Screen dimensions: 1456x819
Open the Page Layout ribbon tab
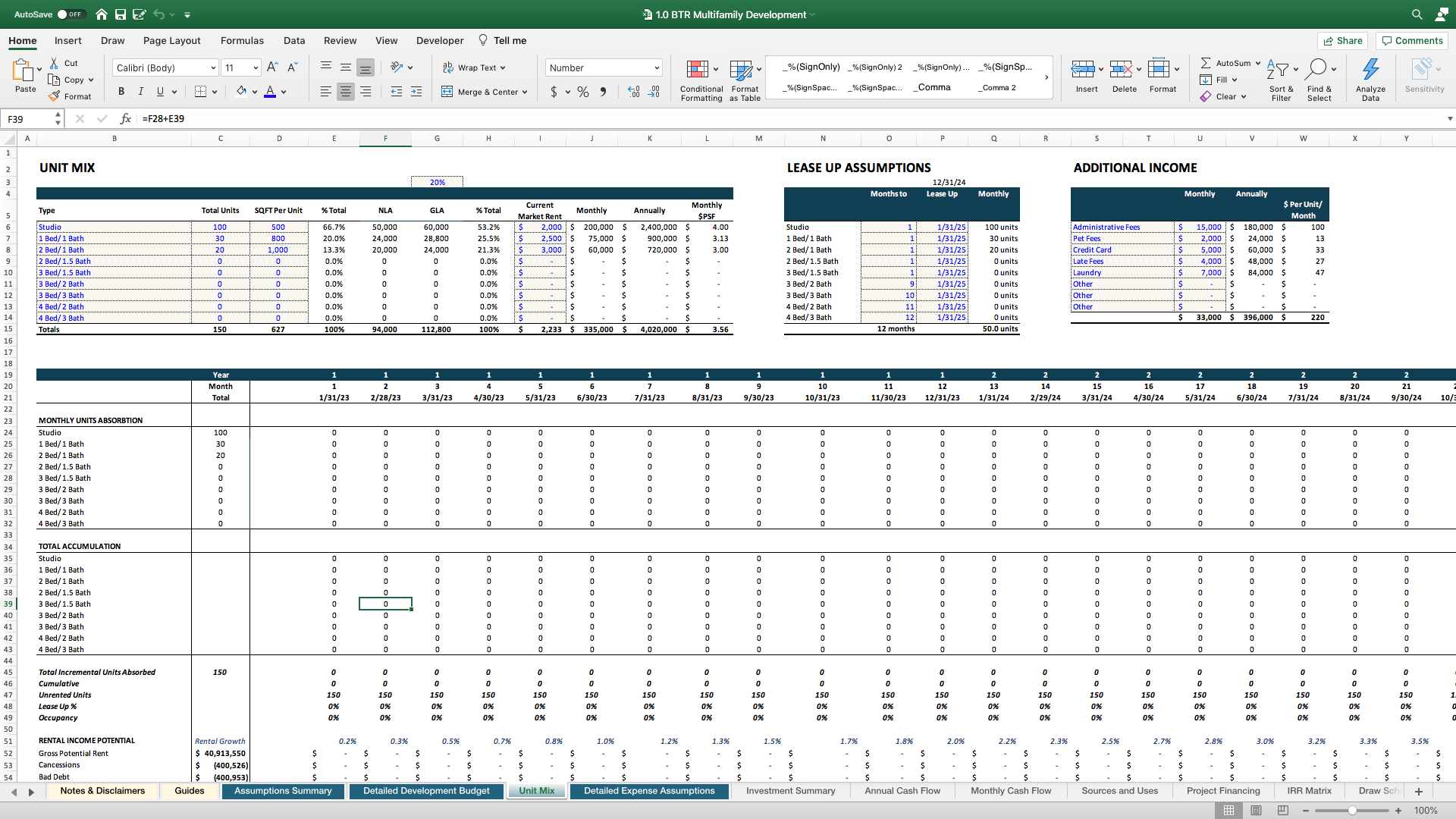click(x=172, y=41)
